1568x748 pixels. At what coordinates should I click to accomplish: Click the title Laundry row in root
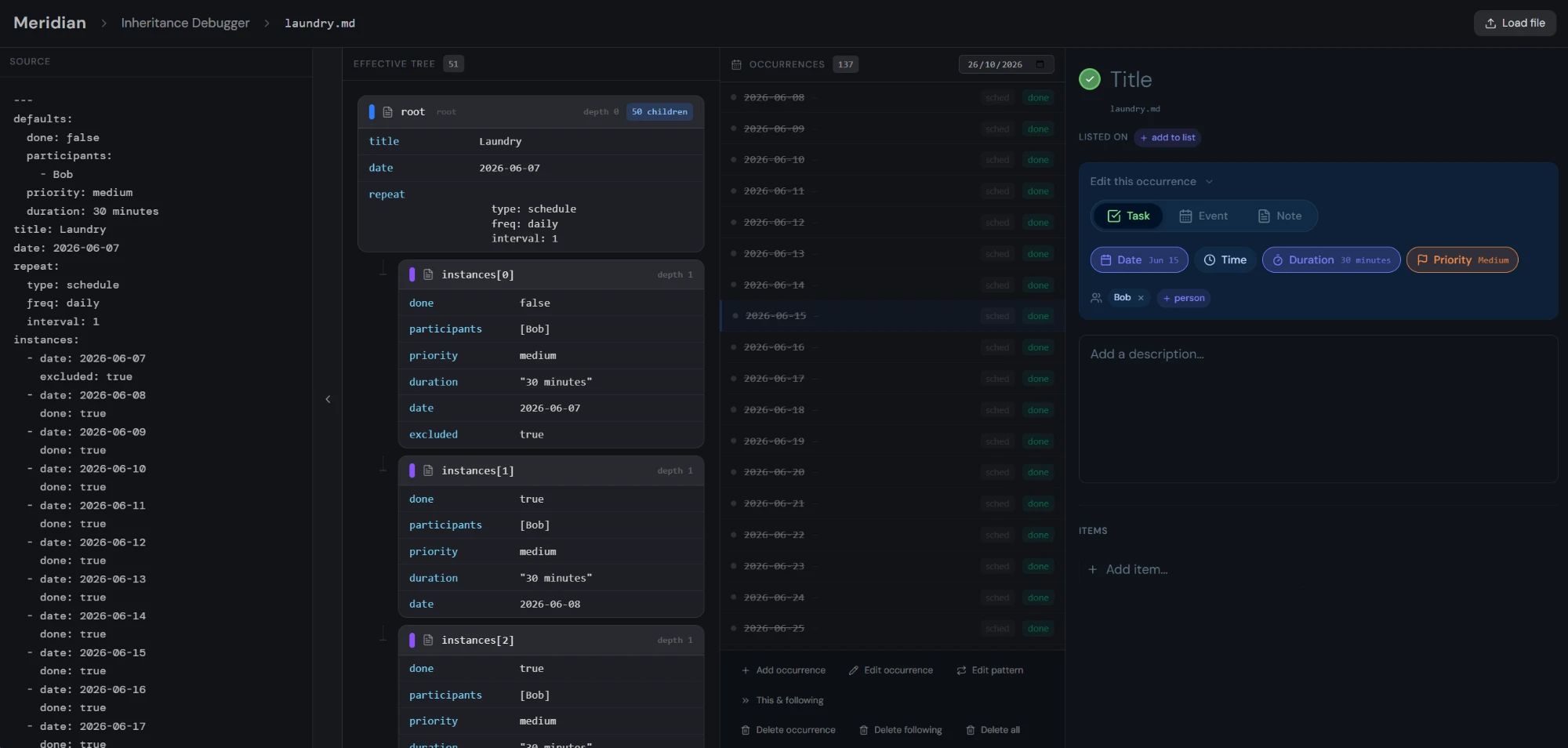(531, 141)
